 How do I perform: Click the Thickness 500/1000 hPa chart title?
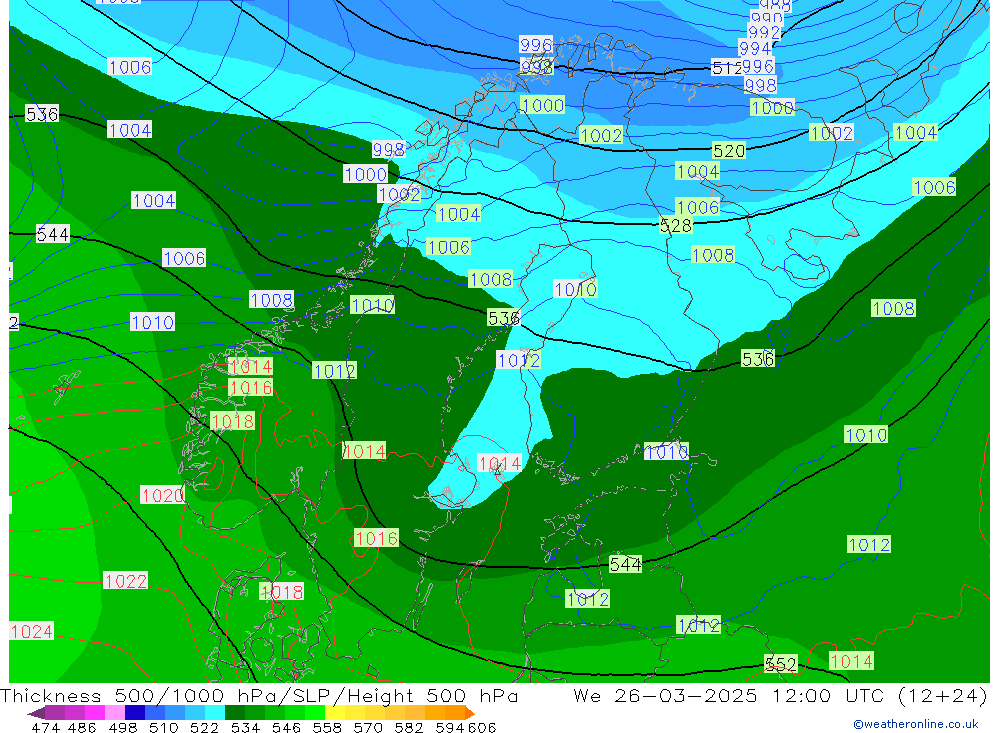coord(259,696)
